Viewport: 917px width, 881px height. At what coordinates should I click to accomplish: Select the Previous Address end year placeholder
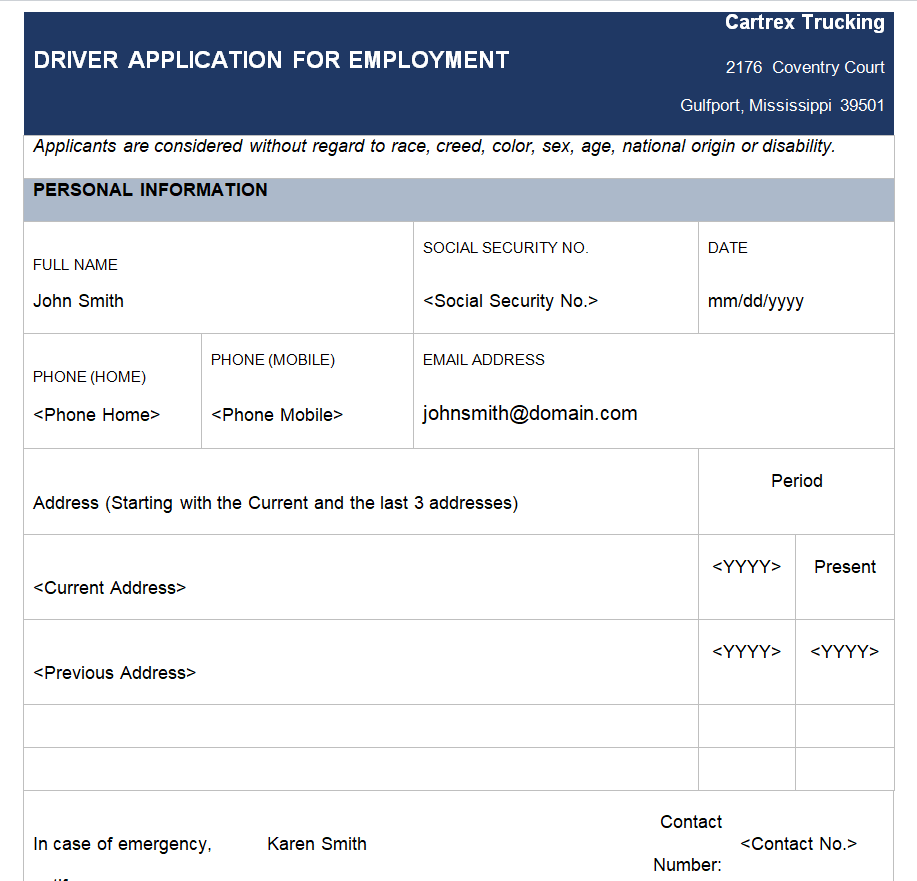click(844, 652)
